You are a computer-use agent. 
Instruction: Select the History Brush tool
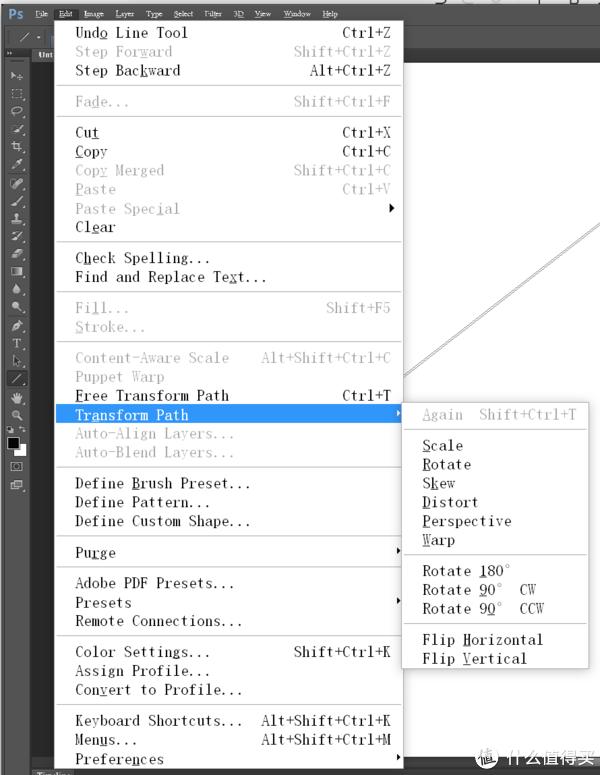click(x=17, y=236)
